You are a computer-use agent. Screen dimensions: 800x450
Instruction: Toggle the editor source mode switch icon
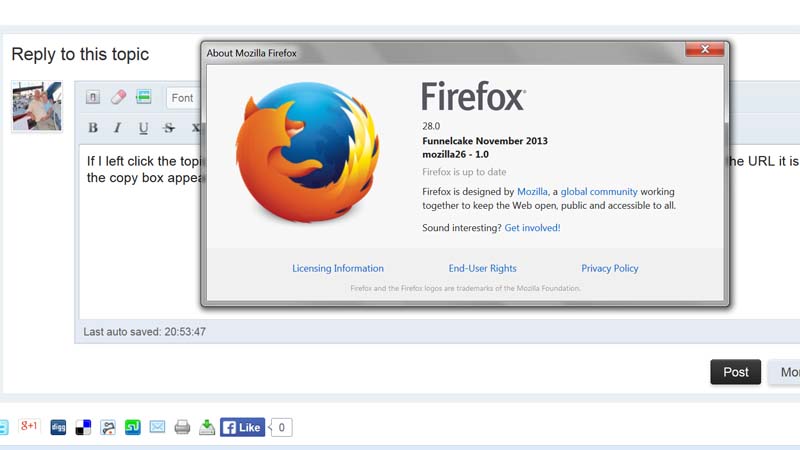click(93, 97)
